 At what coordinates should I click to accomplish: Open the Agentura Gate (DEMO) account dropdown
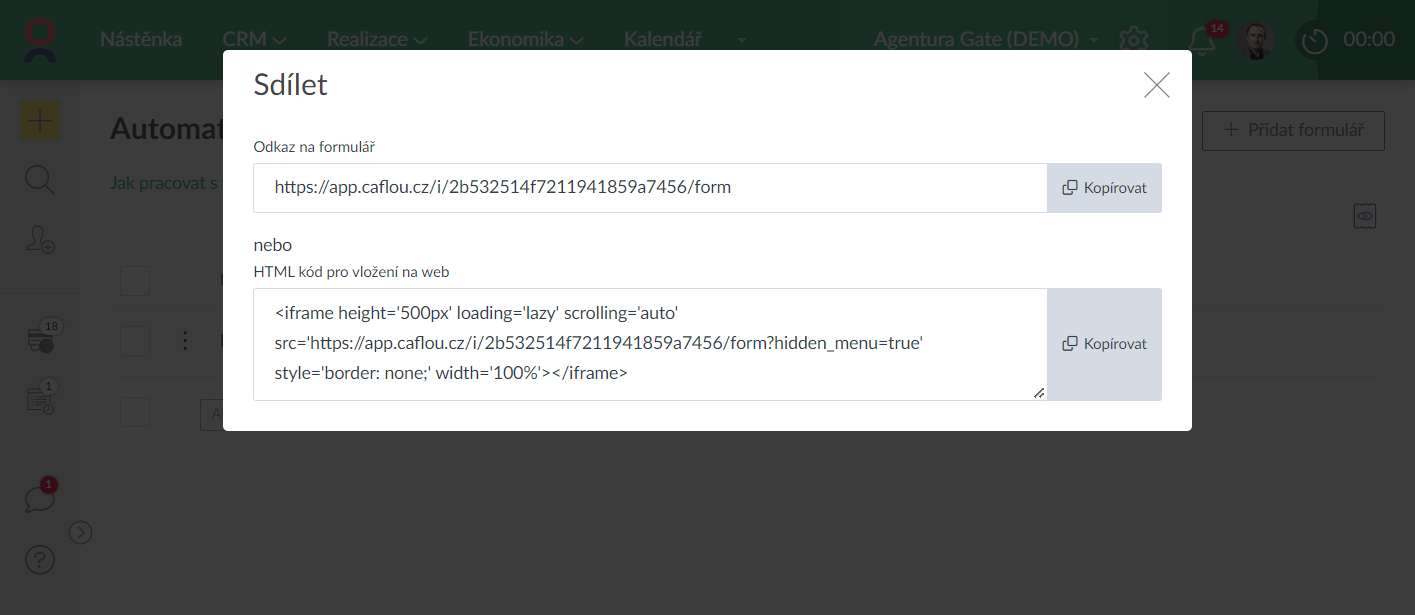coord(985,40)
